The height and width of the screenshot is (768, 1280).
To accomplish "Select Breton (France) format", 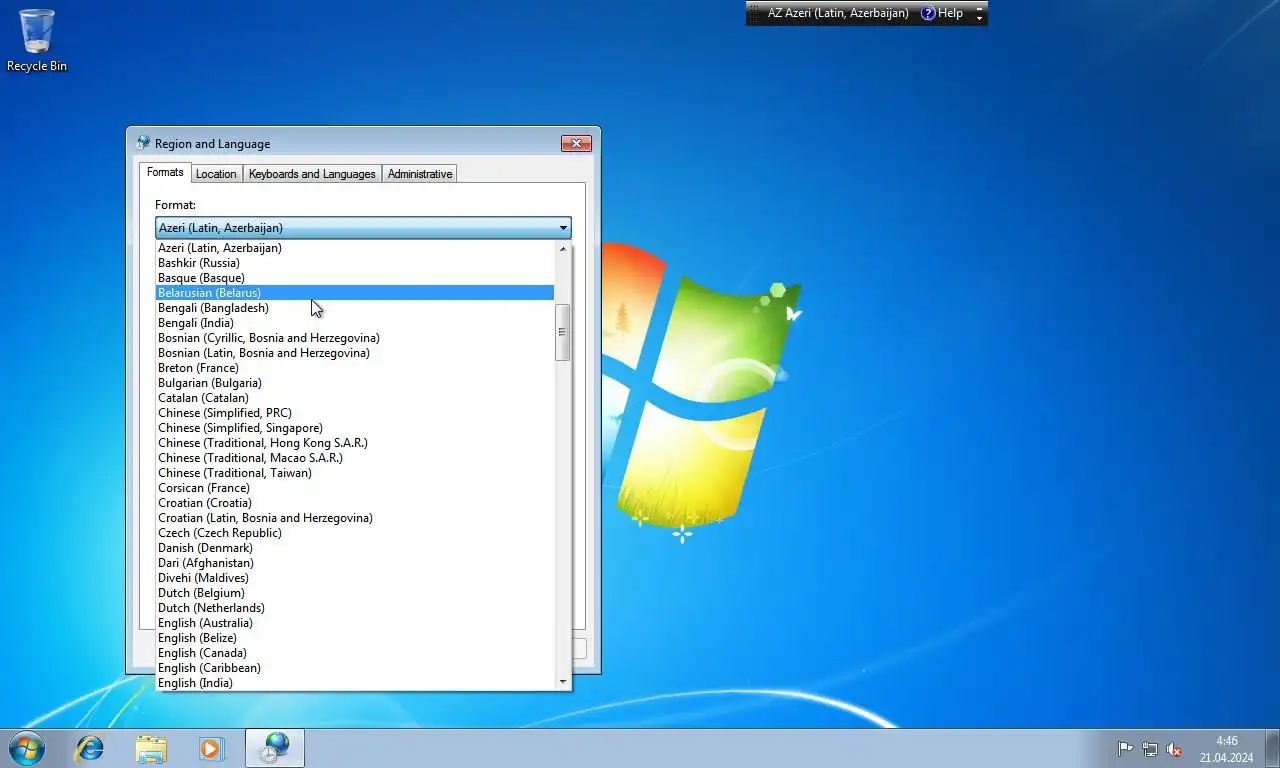I will tap(355, 368).
